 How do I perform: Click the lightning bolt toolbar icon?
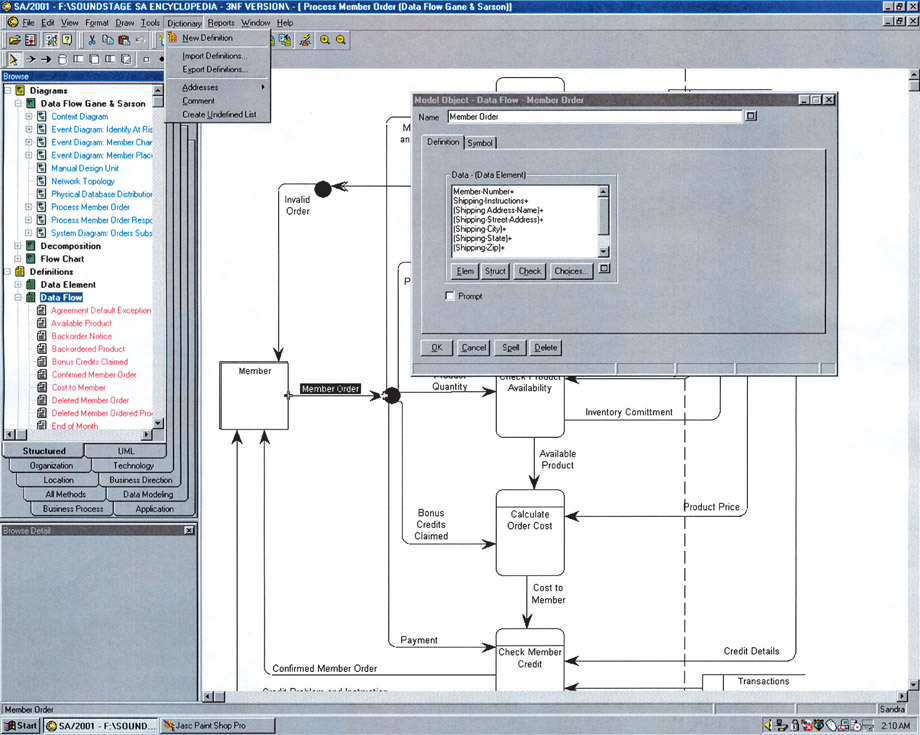[305, 40]
